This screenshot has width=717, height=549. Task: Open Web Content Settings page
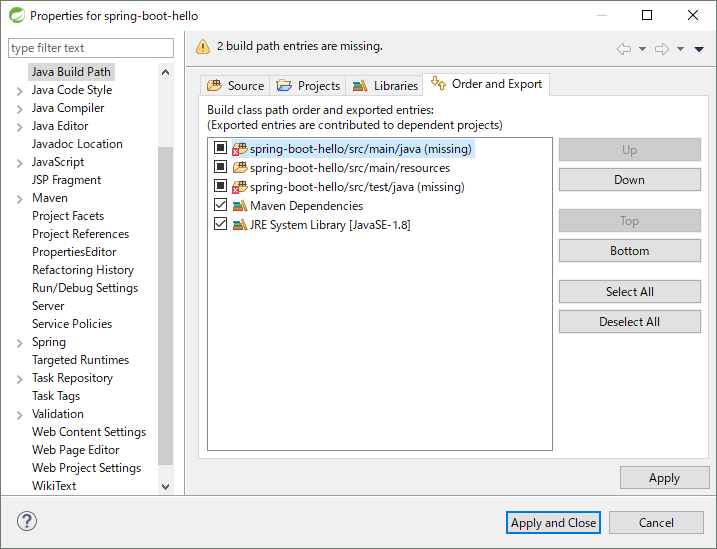pyautogui.click(x=89, y=432)
